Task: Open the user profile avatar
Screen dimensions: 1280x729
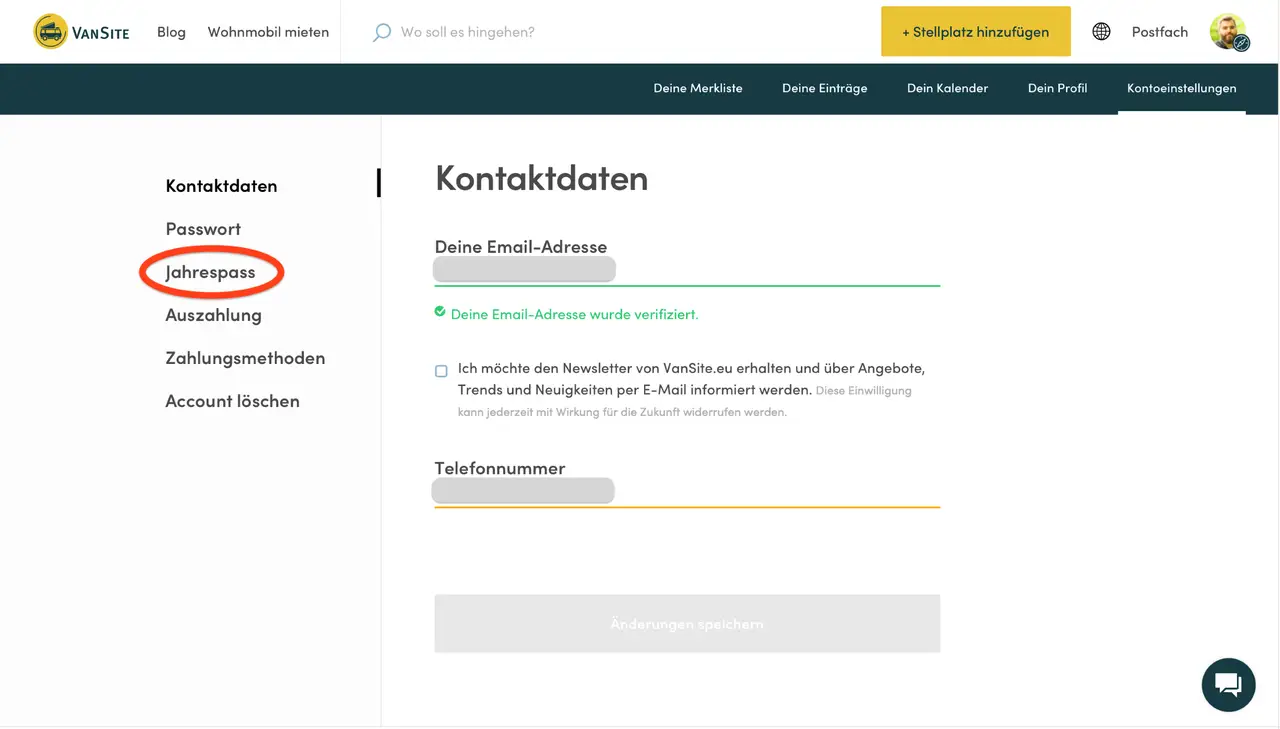Action: [x=1228, y=32]
